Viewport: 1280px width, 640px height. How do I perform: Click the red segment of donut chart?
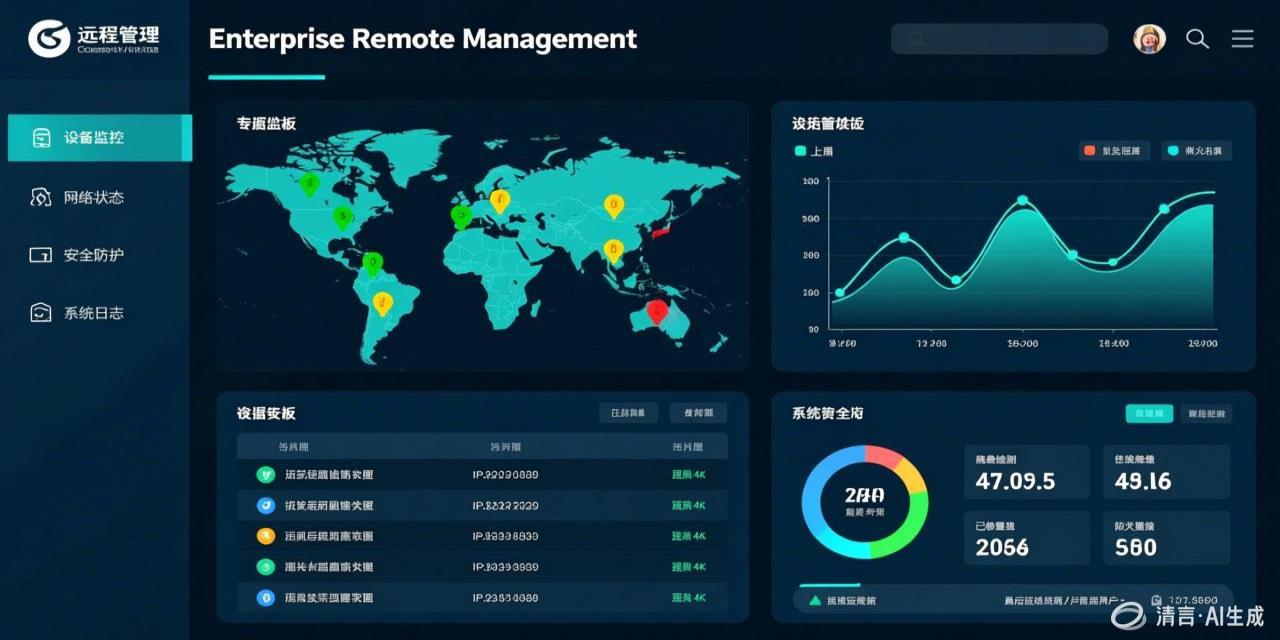click(885, 458)
